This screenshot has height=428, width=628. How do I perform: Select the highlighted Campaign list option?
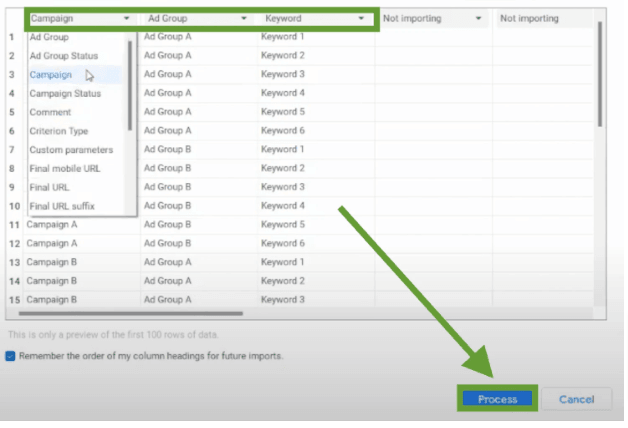[x=51, y=75]
